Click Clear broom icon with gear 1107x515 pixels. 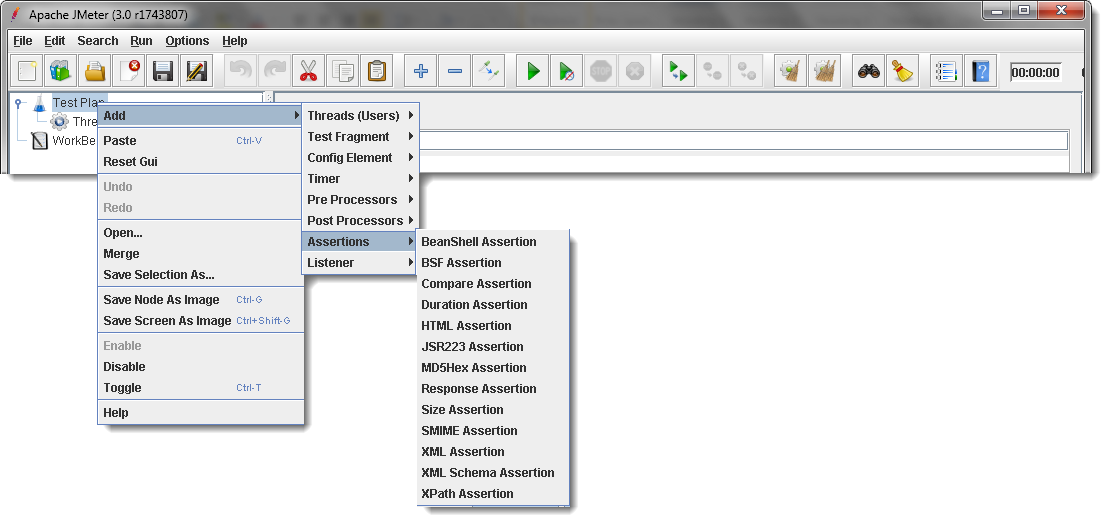click(791, 71)
